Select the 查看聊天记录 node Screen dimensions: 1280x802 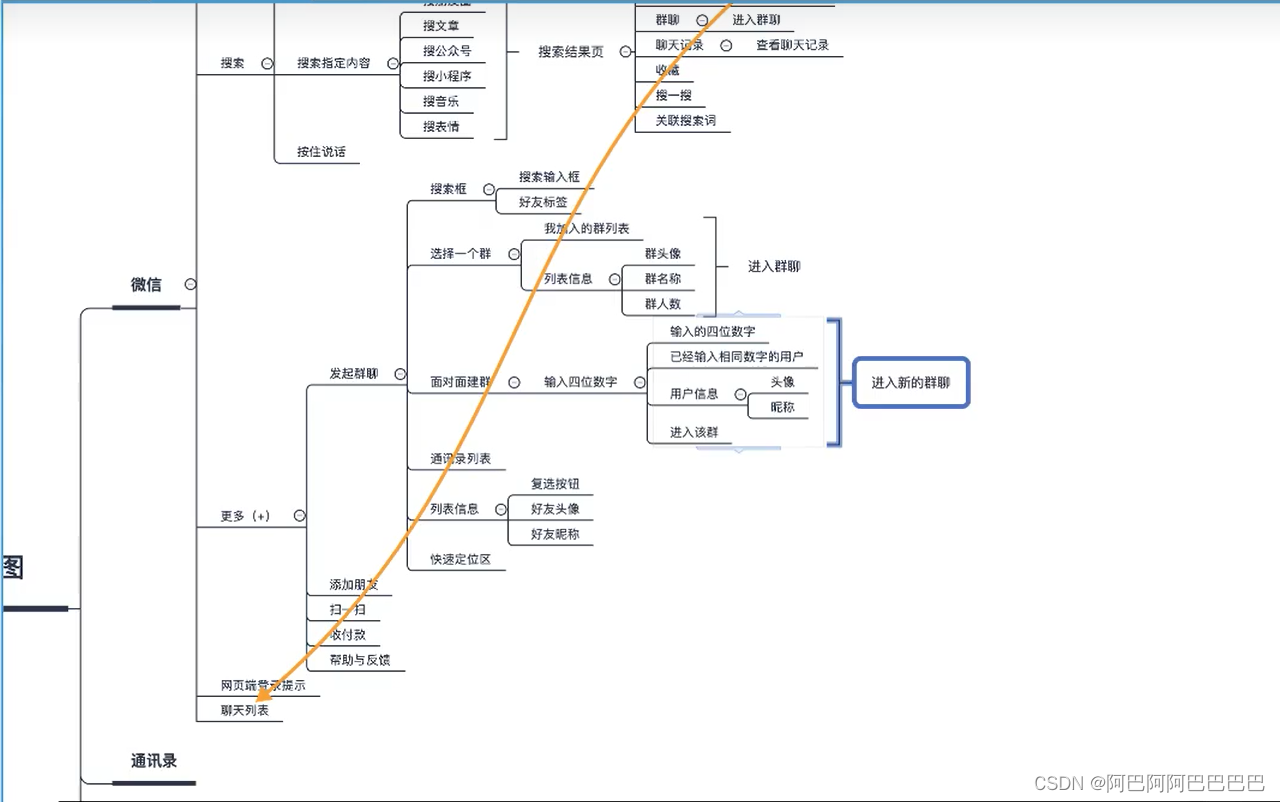[x=793, y=45]
